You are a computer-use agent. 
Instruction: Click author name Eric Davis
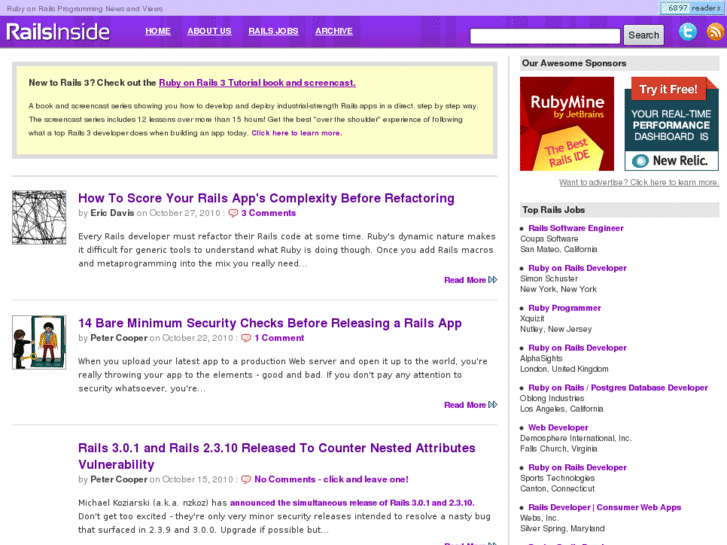pyautogui.click(x=112, y=213)
